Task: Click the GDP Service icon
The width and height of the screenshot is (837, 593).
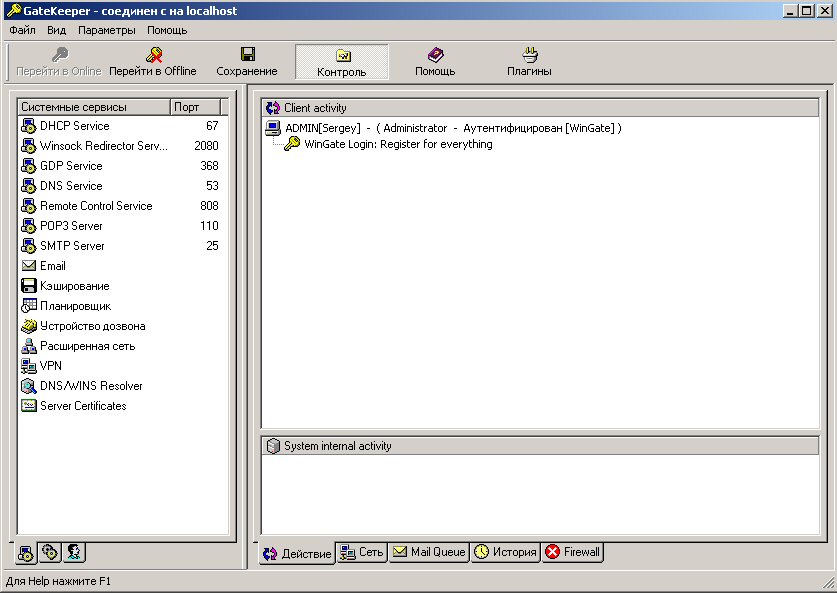Action: click(28, 166)
